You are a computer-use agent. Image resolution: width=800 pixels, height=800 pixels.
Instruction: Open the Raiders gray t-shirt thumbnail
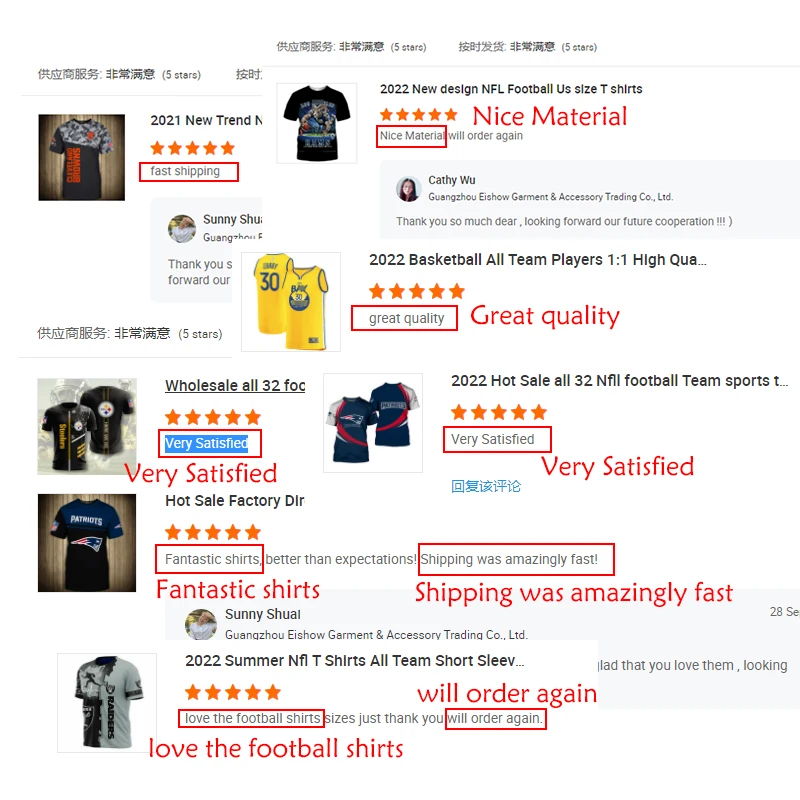pos(107,703)
